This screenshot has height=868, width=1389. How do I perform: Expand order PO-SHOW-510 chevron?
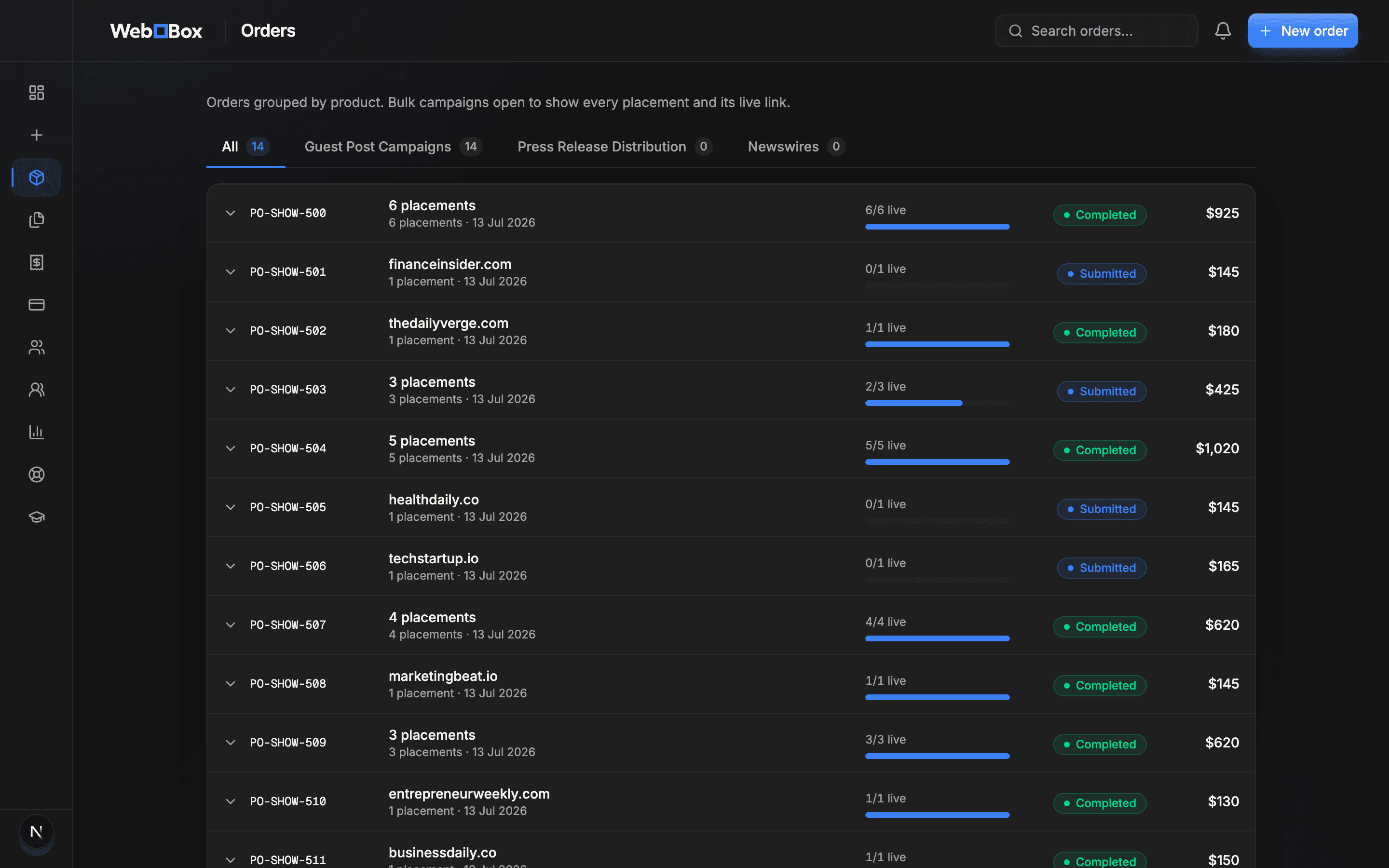tap(230, 801)
